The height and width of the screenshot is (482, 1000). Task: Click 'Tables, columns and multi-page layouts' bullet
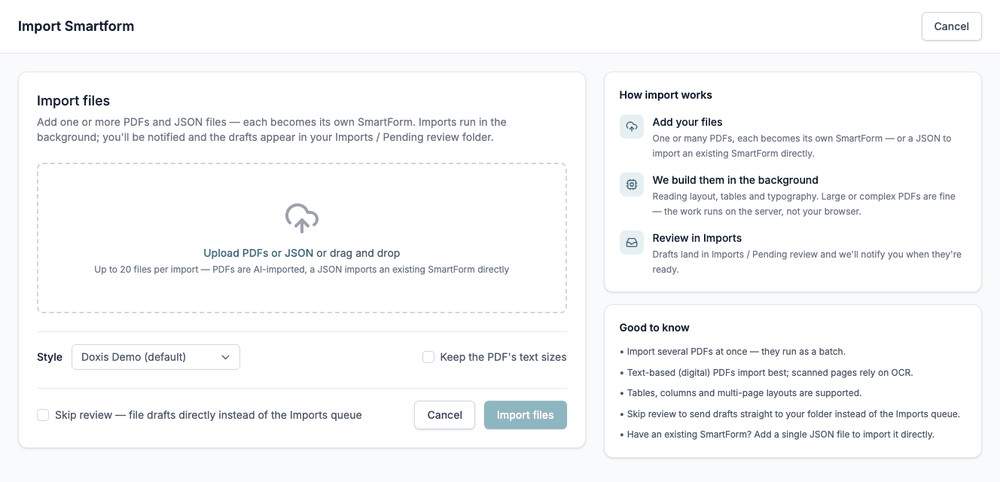740,393
